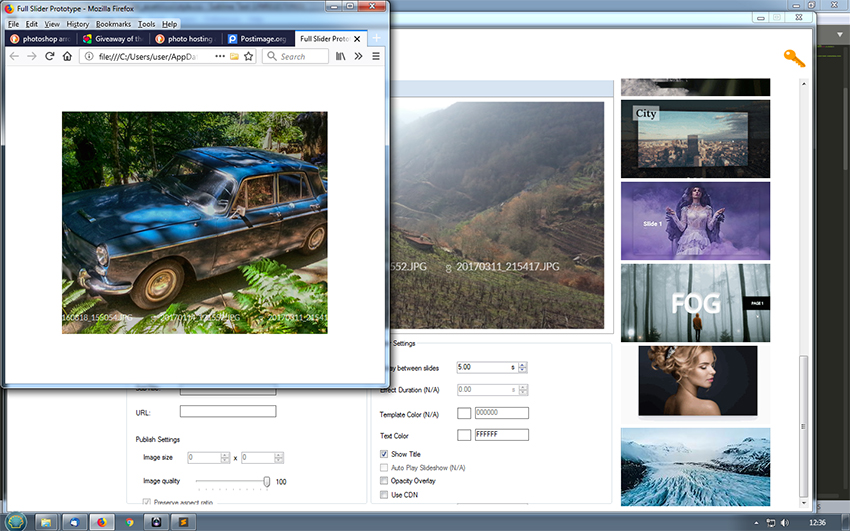Close the Full Slider Prototype tab
Image resolution: width=850 pixels, height=531 pixels.
357,39
